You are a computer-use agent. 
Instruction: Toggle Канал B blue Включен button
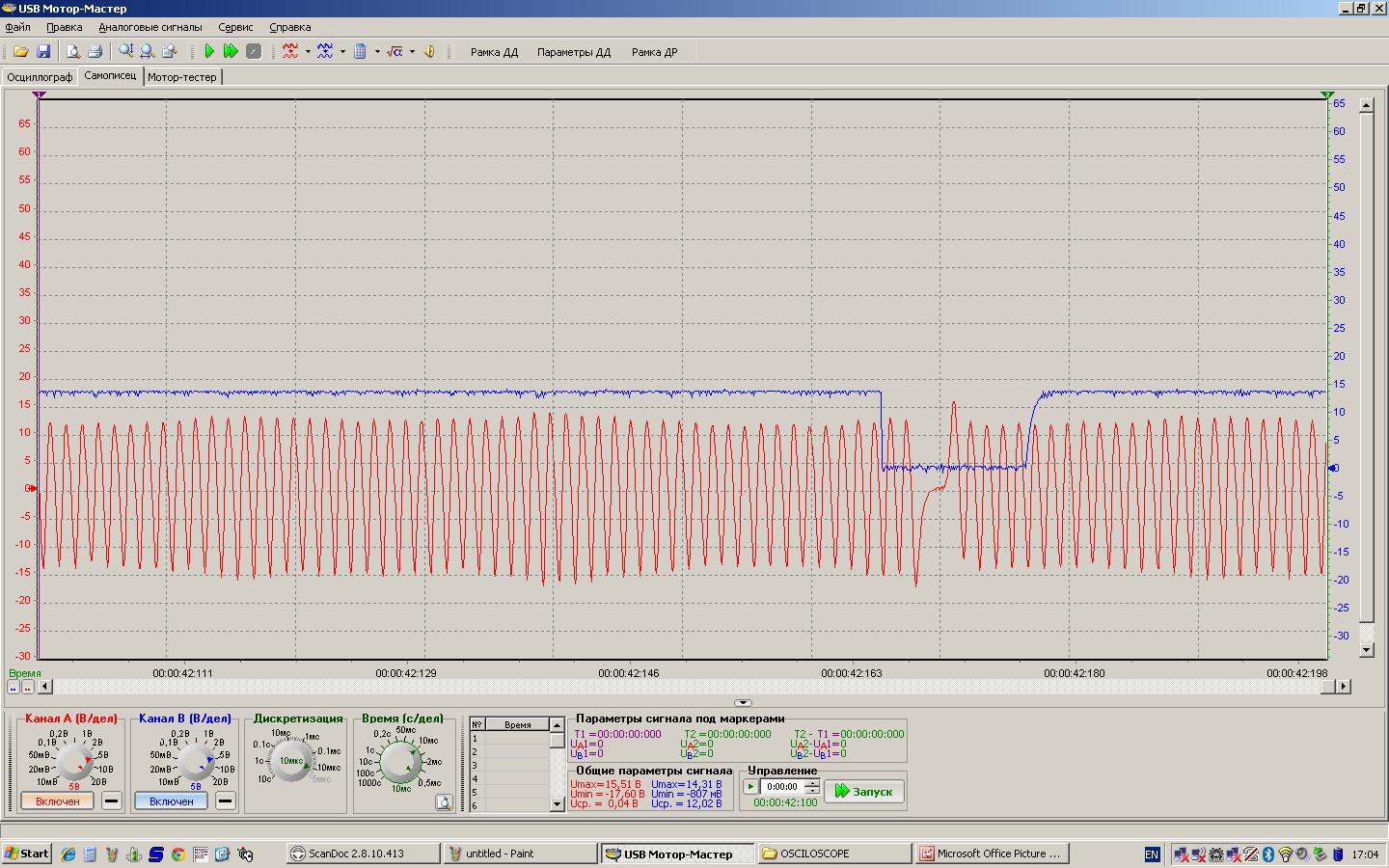172,801
